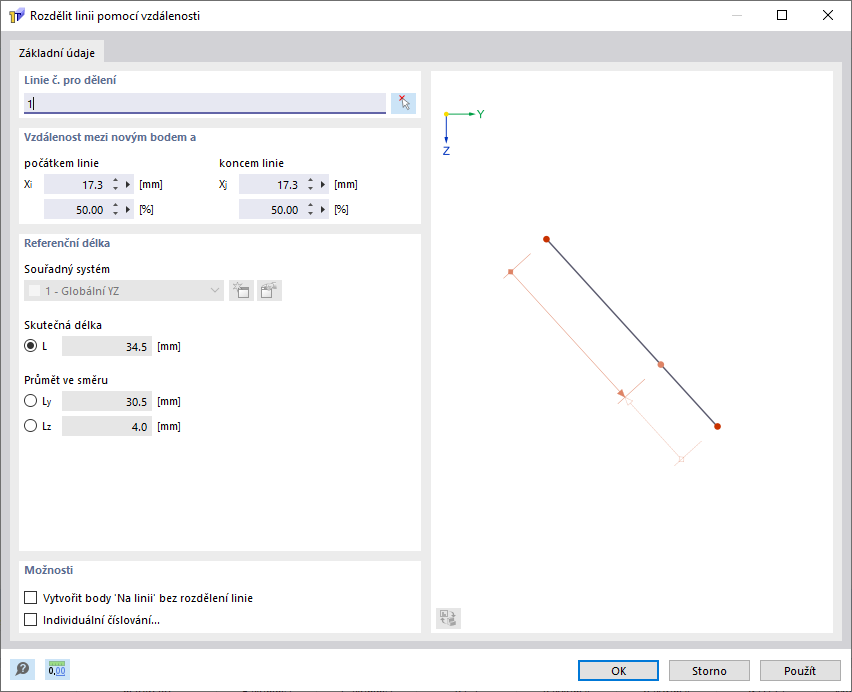Click the new coordinate system icon

(x=241, y=291)
